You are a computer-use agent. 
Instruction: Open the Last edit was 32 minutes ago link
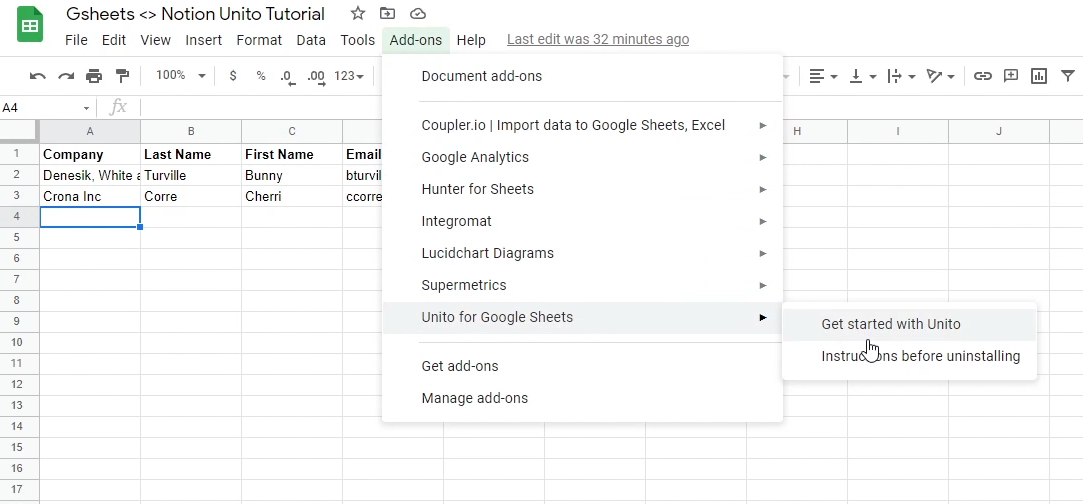coord(597,39)
